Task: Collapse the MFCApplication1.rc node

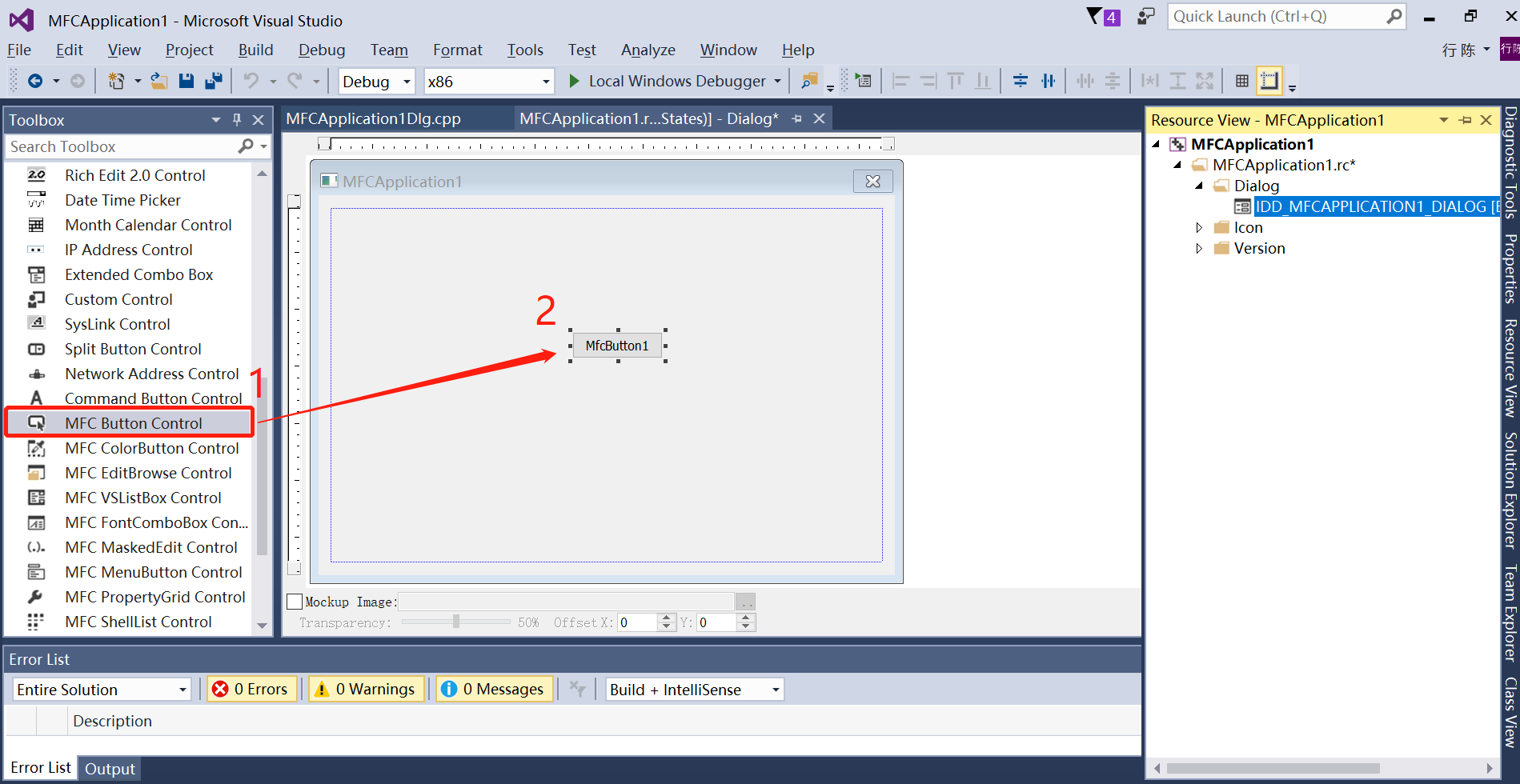Action: tap(1177, 165)
